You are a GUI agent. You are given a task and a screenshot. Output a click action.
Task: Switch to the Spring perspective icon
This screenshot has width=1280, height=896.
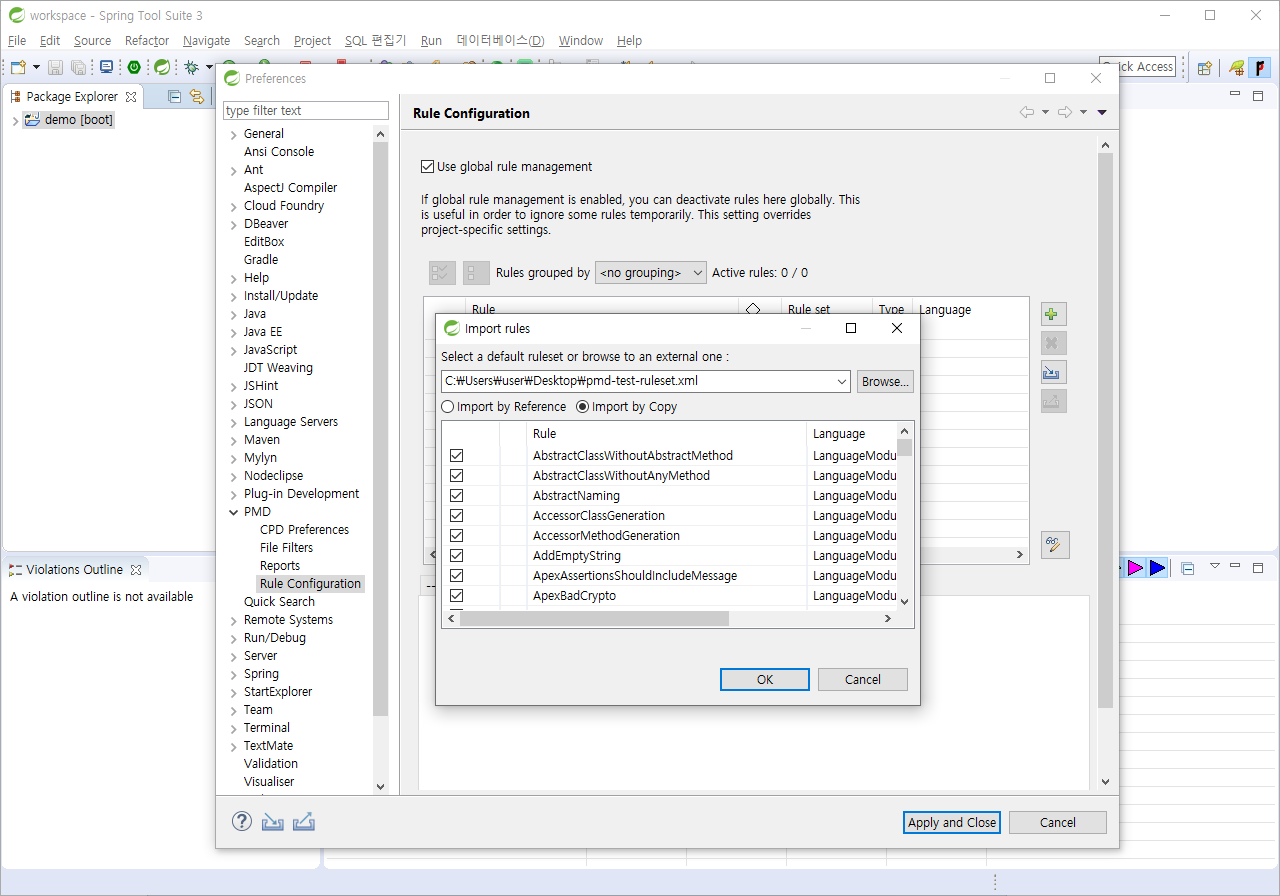coord(1237,68)
